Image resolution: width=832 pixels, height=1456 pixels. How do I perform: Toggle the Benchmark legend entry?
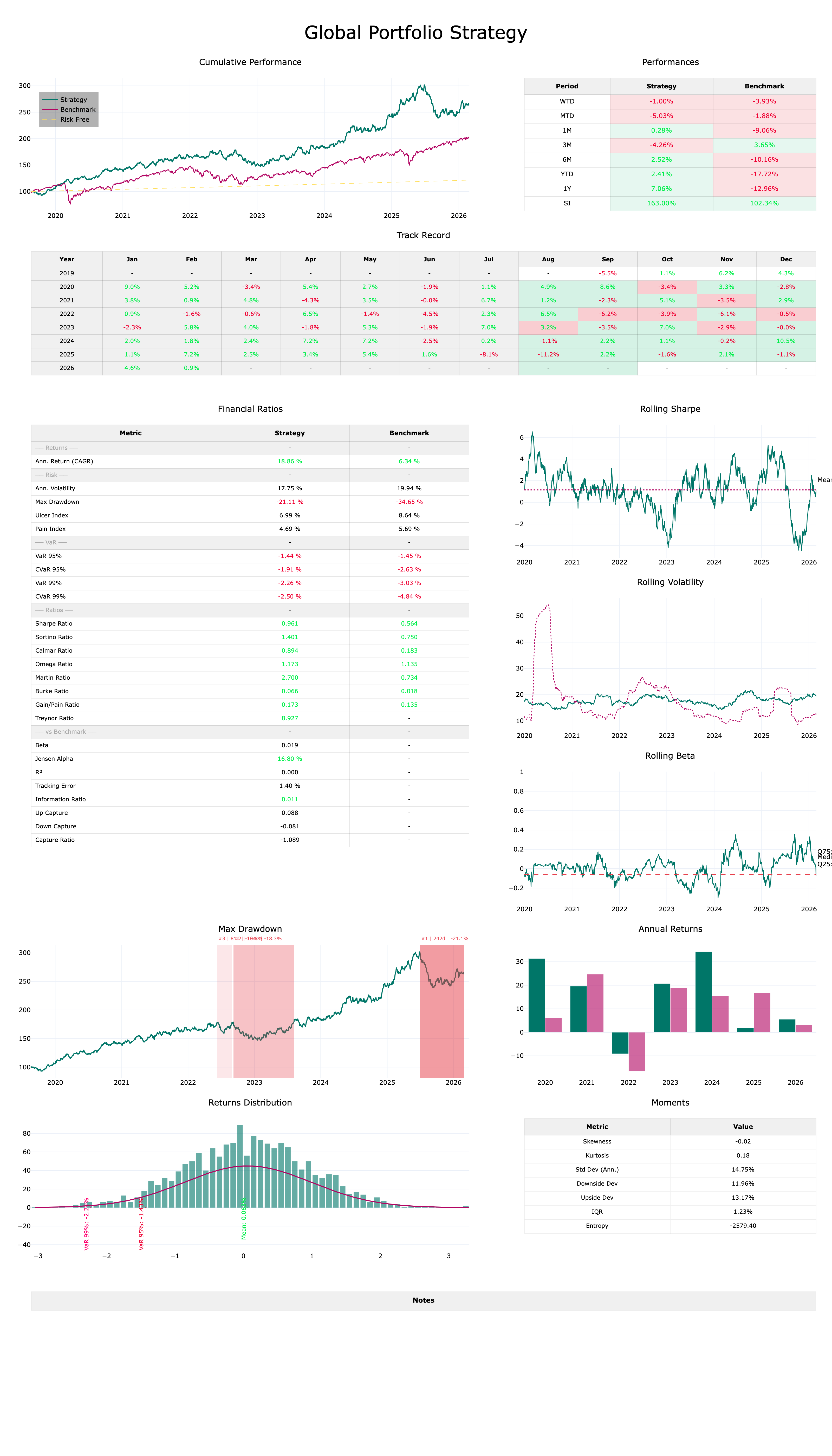[78, 110]
